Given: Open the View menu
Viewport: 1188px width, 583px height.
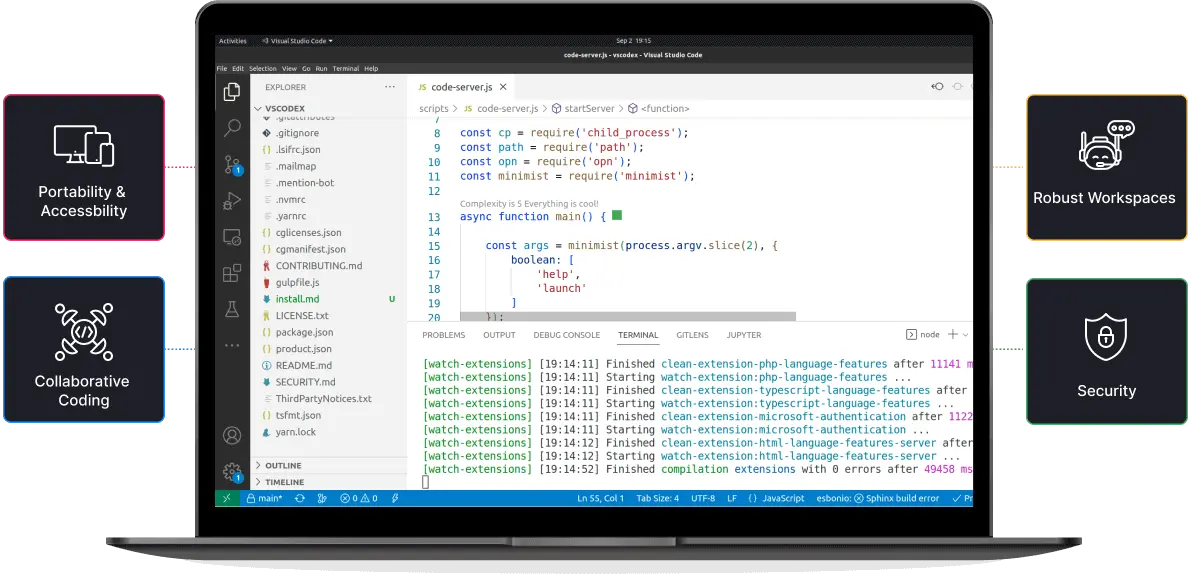Looking at the screenshot, I should click(289, 67).
